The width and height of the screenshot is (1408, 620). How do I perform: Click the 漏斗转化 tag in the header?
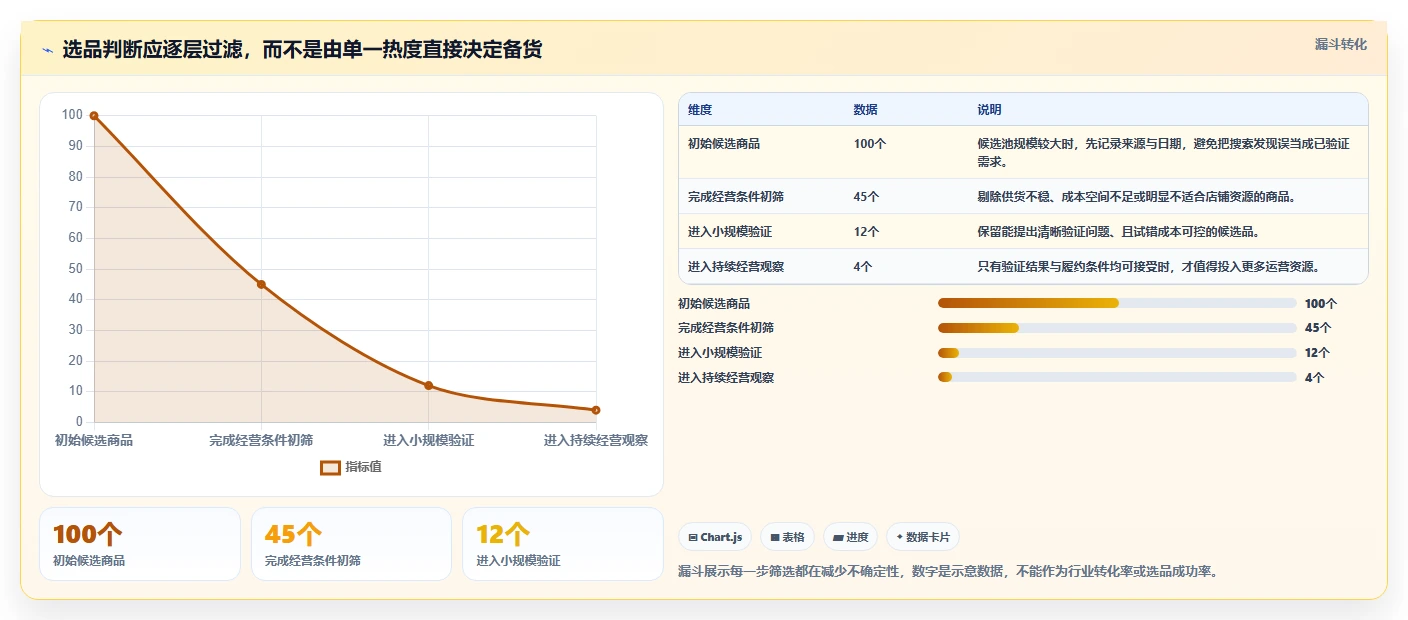click(1340, 44)
